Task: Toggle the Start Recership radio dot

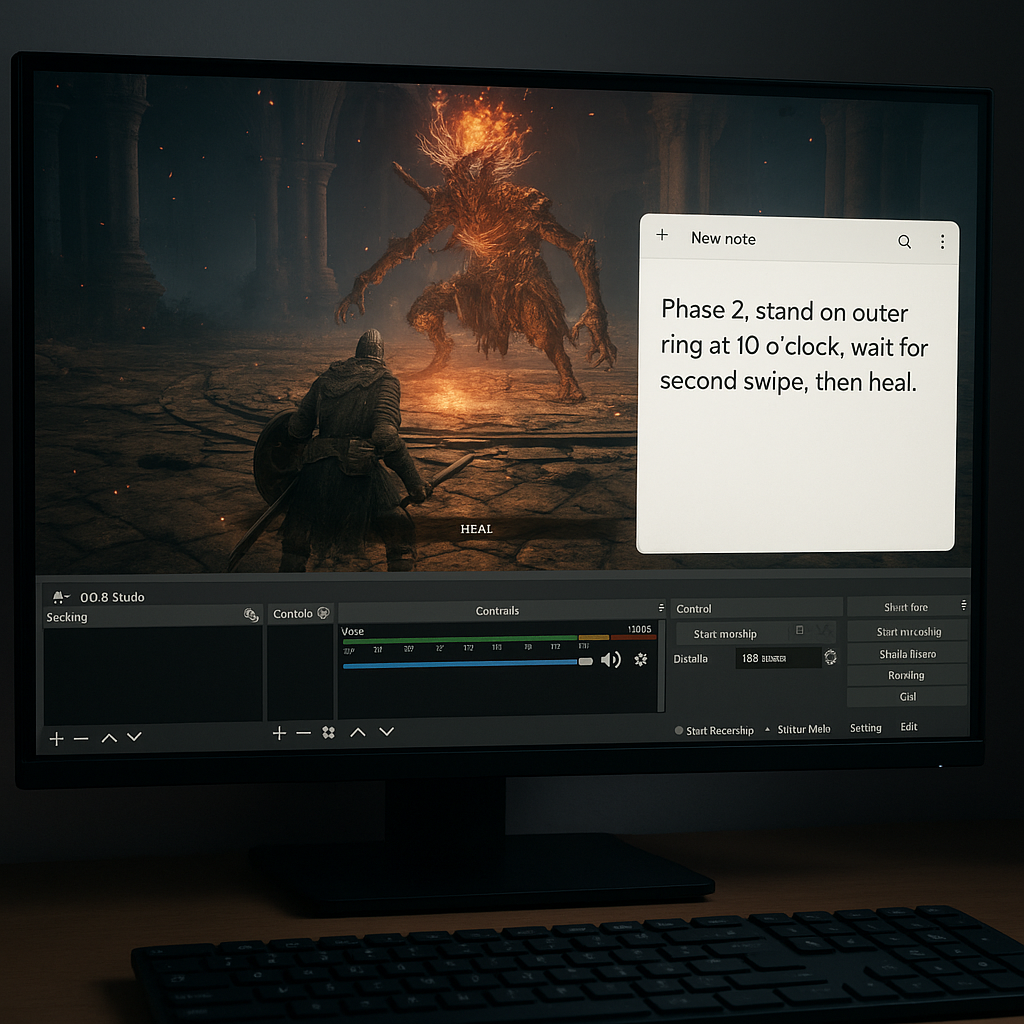Action: [679, 730]
